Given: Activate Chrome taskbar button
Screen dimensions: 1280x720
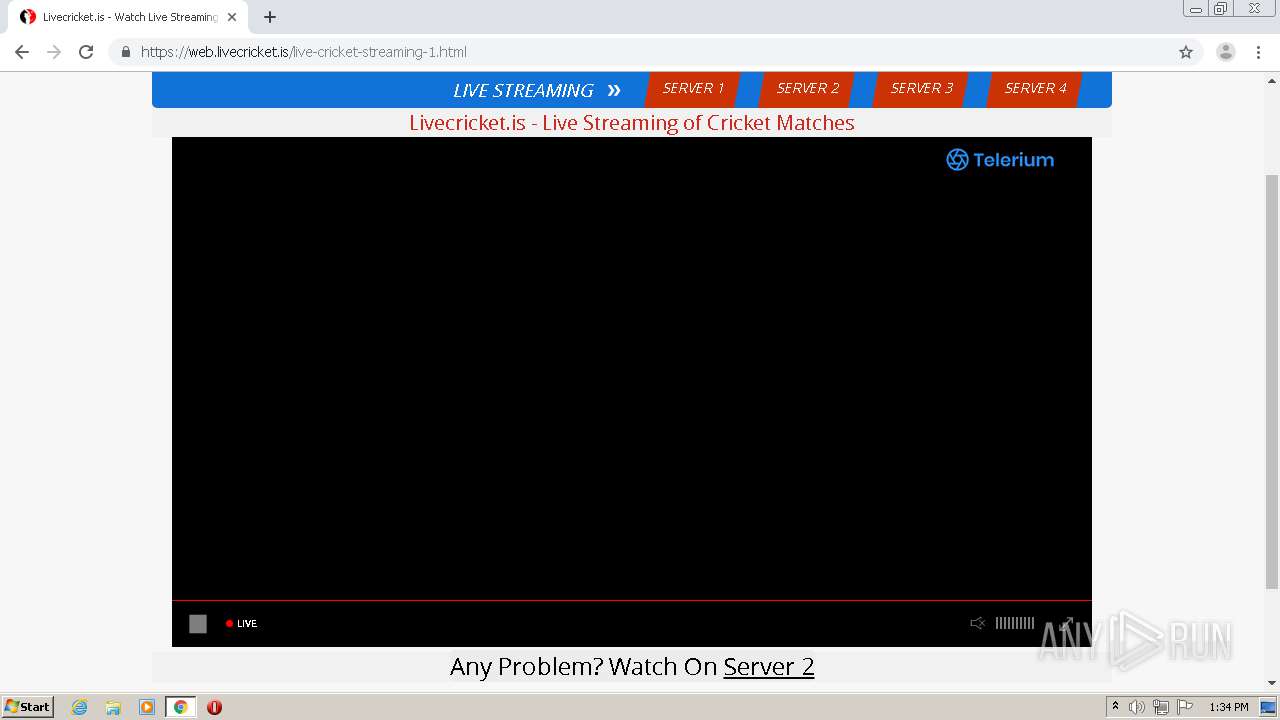Looking at the screenshot, I should [x=180, y=707].
